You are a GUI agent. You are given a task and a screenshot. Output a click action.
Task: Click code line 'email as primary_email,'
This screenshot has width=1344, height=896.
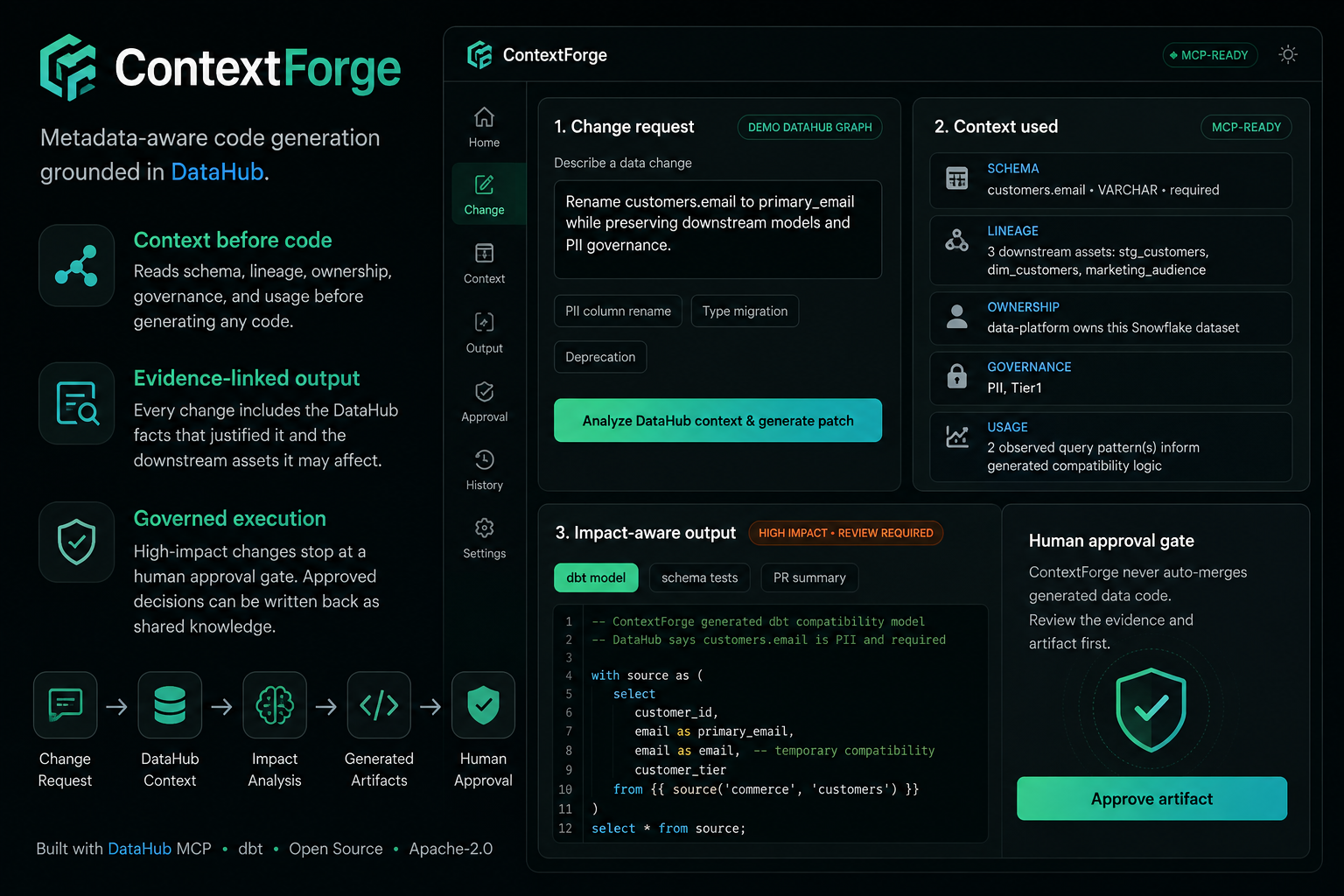[x=714, y=731]
